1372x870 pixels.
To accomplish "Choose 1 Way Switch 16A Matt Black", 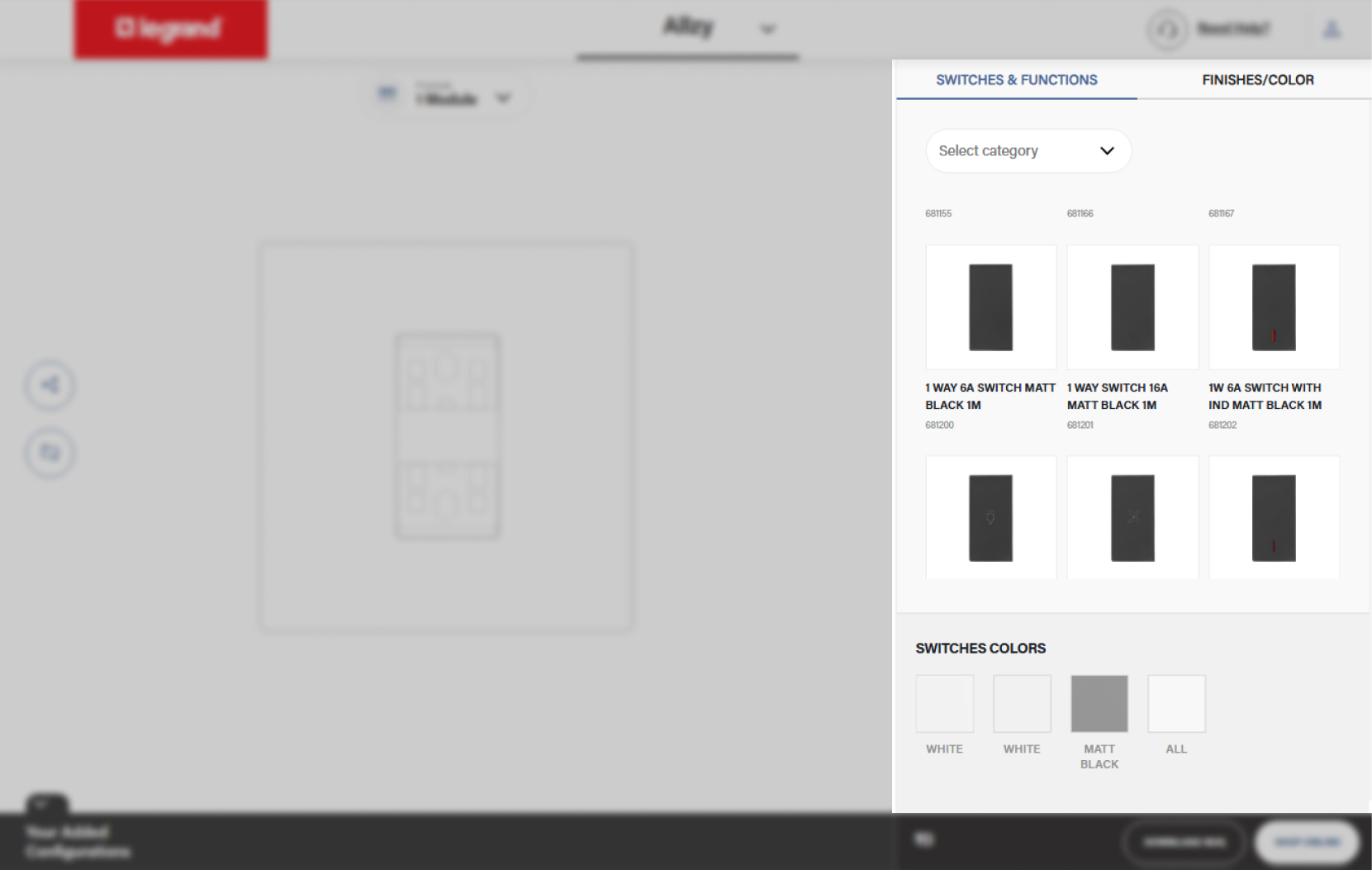I will pyautogui.click(x=1132, y=307).
